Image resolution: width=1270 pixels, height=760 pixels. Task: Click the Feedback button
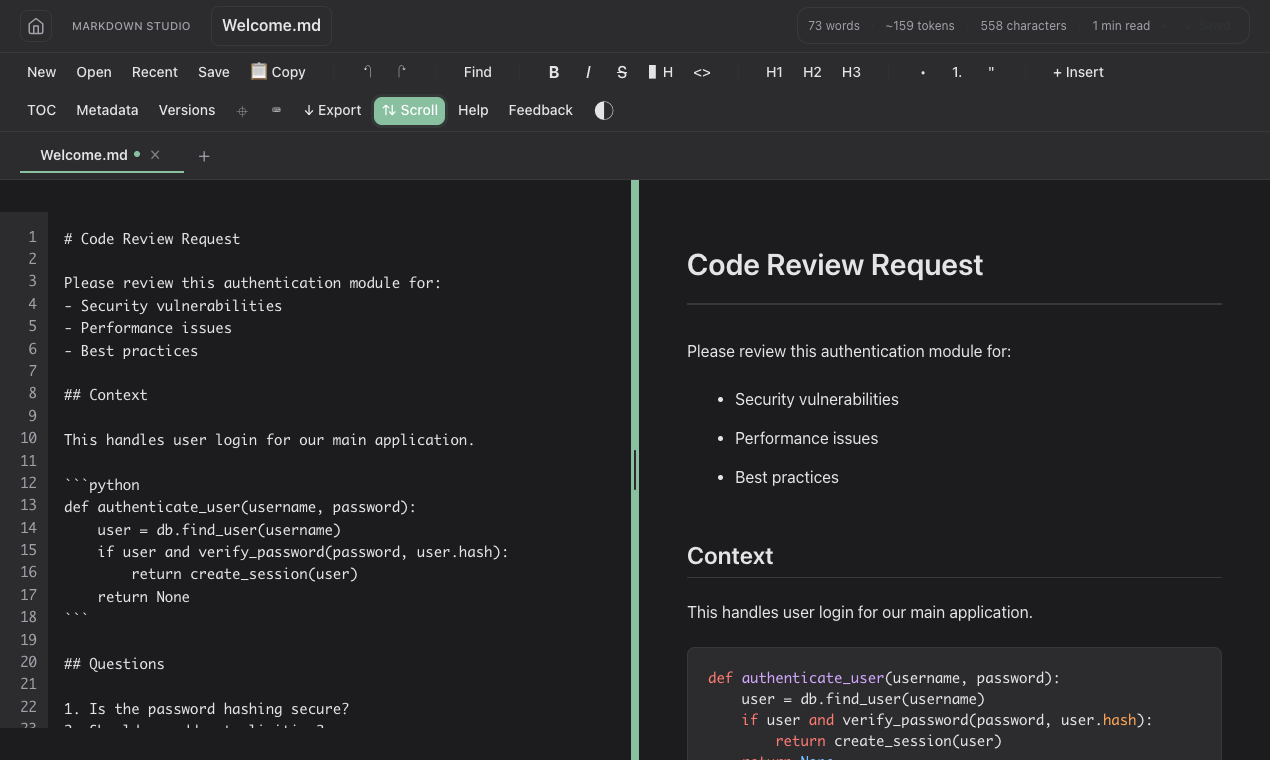point(540,110)
